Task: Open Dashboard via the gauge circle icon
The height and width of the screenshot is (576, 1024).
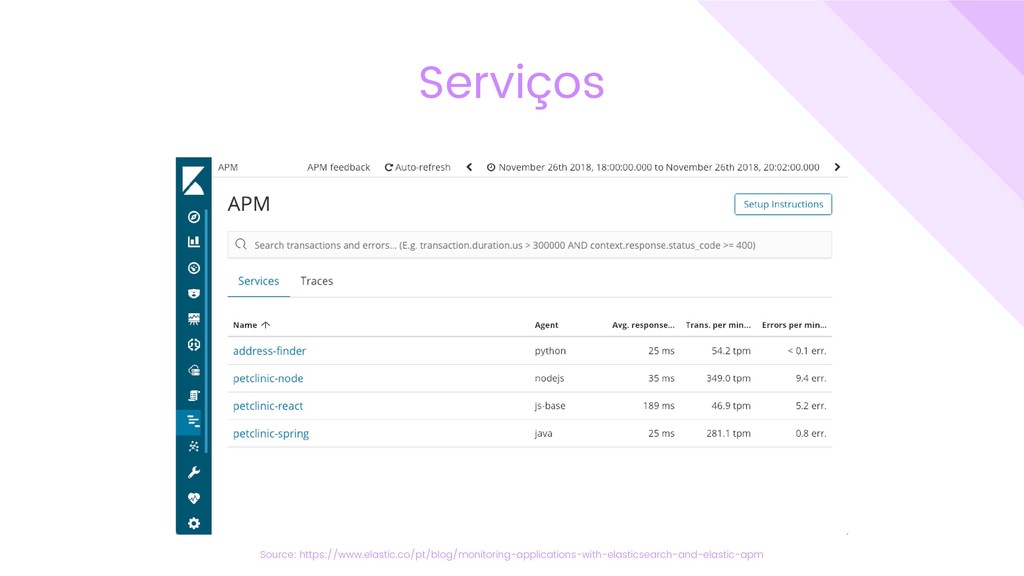Action: tap(193, 268)
